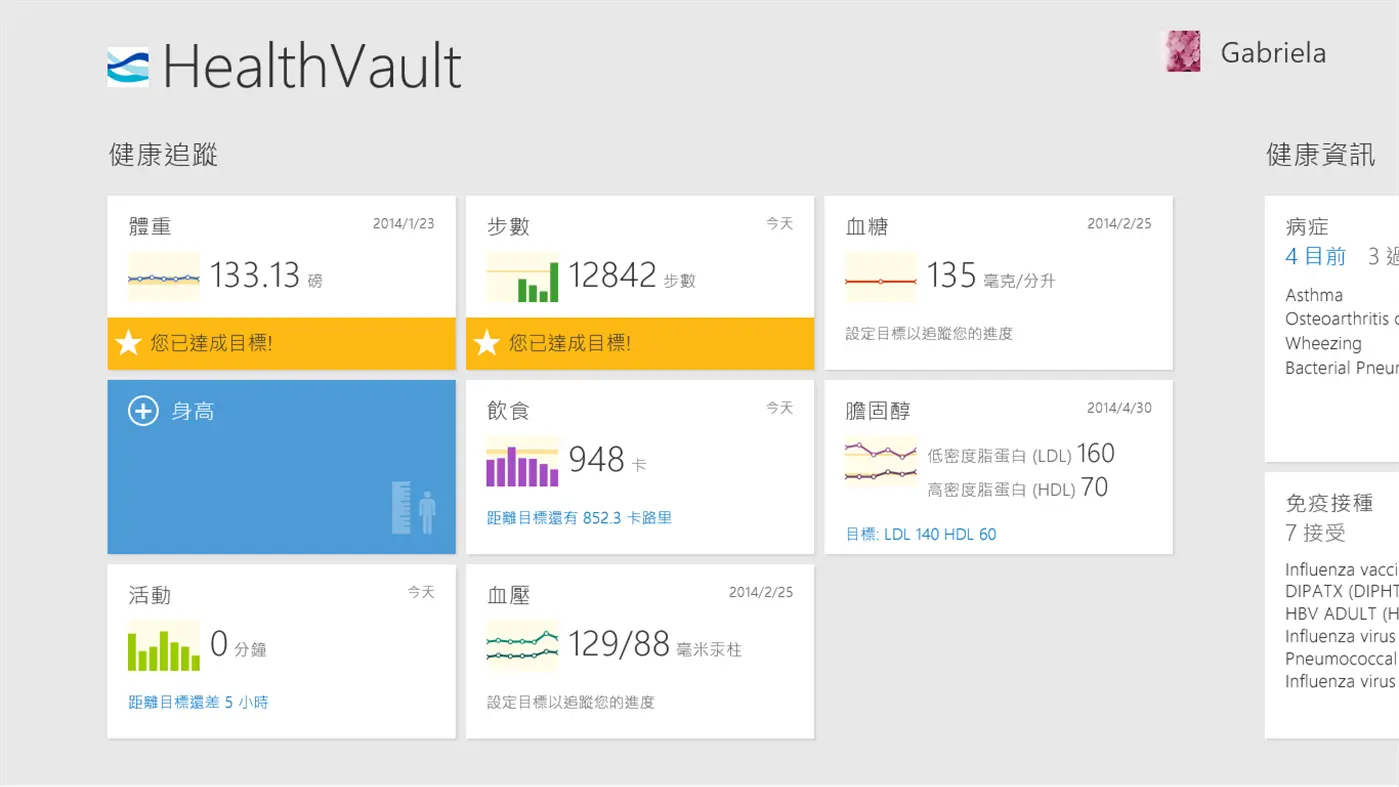Viewport: 1399px width, 787px height.
Task: Click 距離目標還差 5 小時 link
Action: (x=198, y=702)
